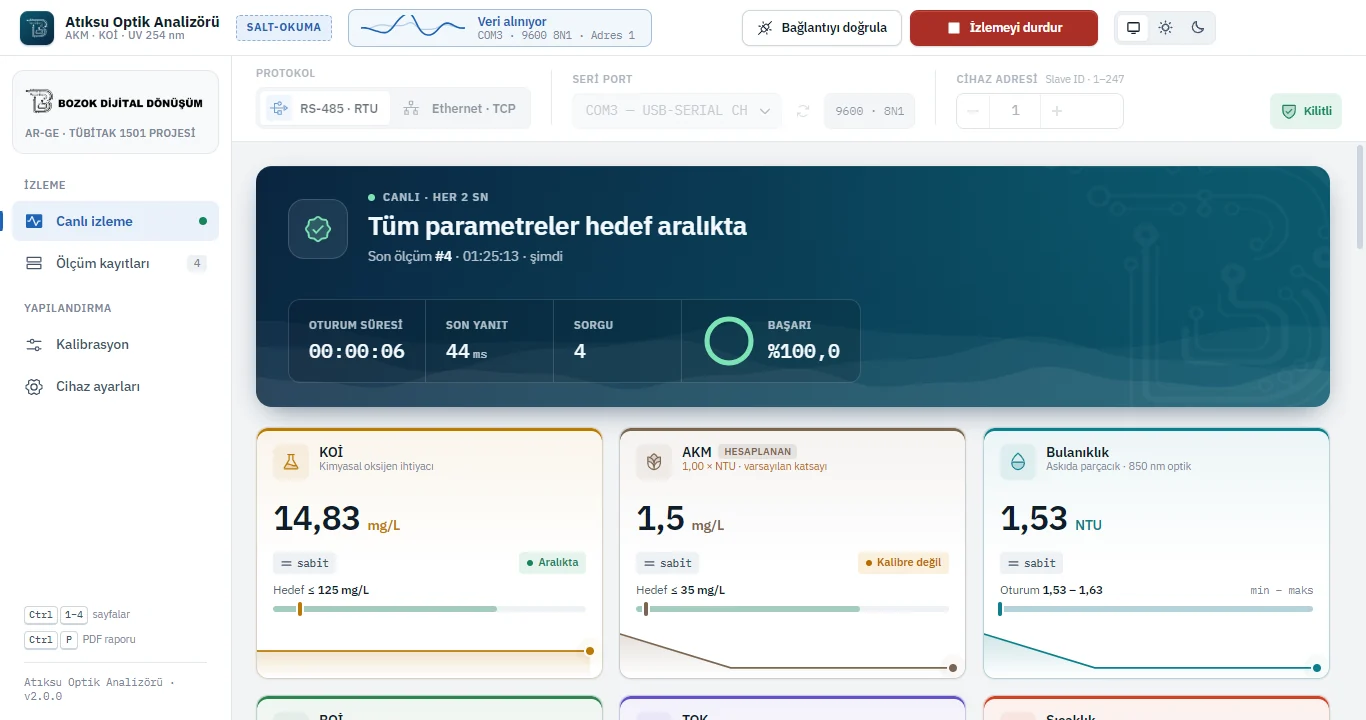
Task: Click the Bulanıklık min–maks range bar
Action: 1157,609
